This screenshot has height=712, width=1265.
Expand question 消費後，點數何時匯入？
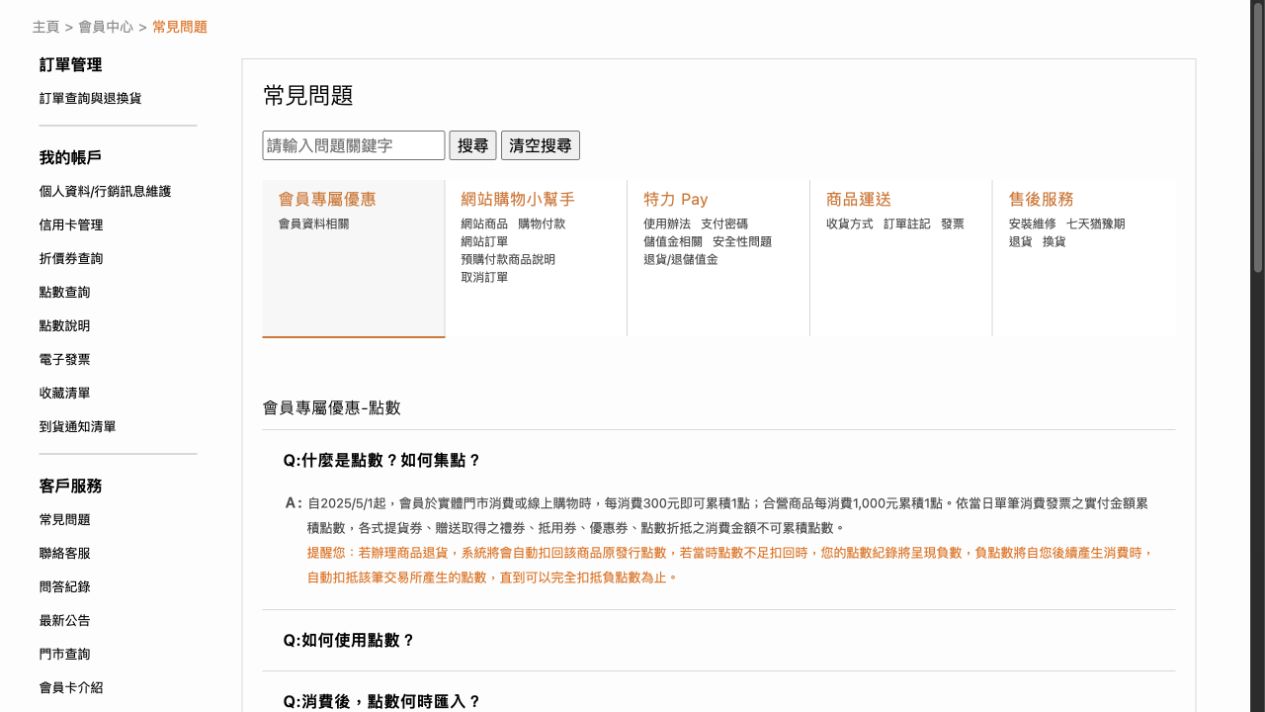pyautogui.click(x=382, y=701)
